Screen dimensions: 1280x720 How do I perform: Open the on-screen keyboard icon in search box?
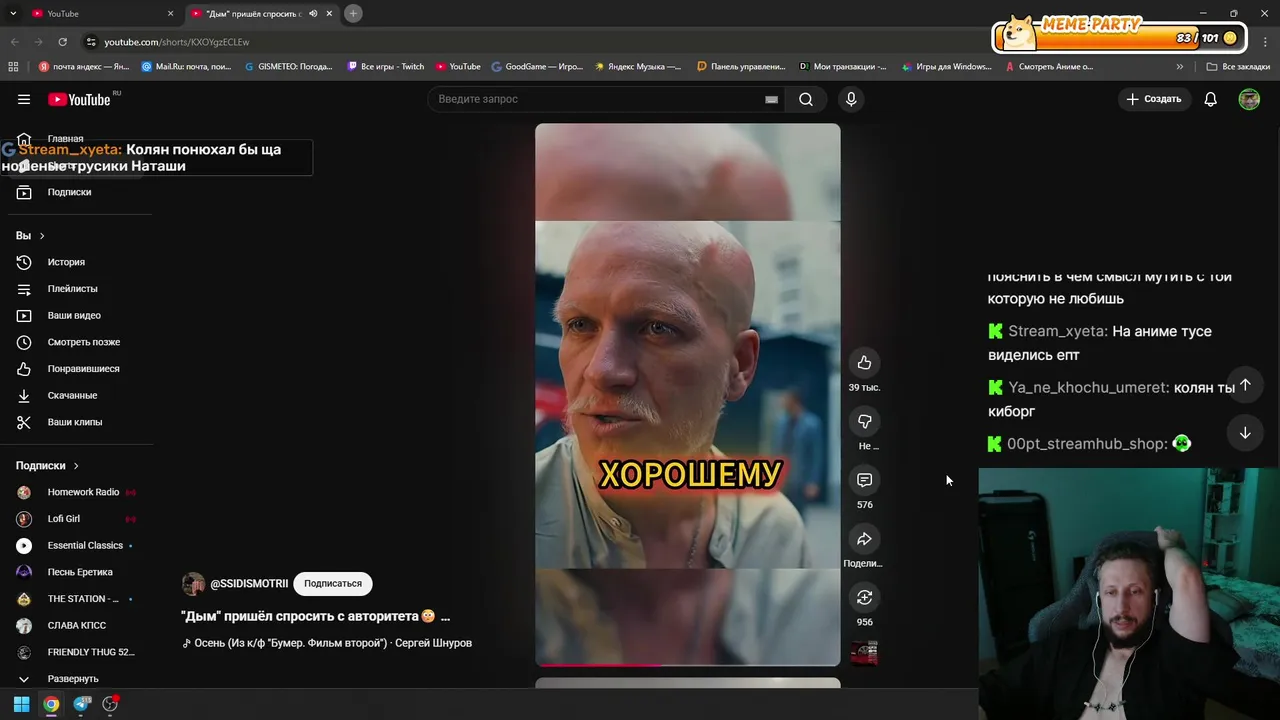771,99
